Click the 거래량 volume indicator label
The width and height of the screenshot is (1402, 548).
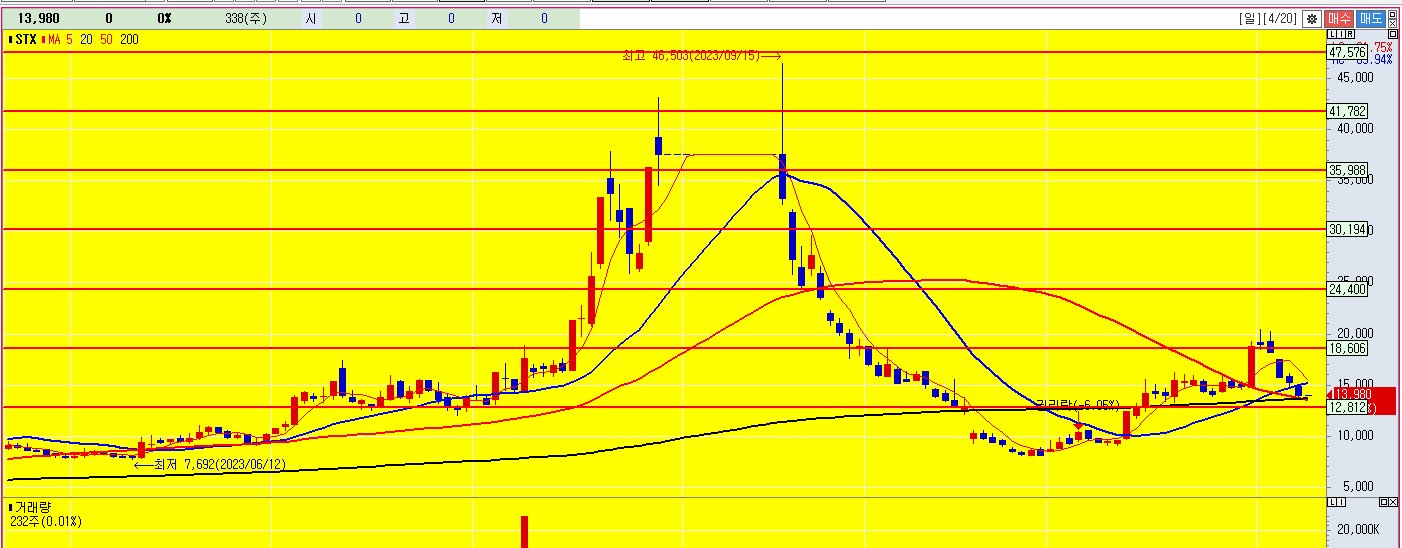(32, 507)
